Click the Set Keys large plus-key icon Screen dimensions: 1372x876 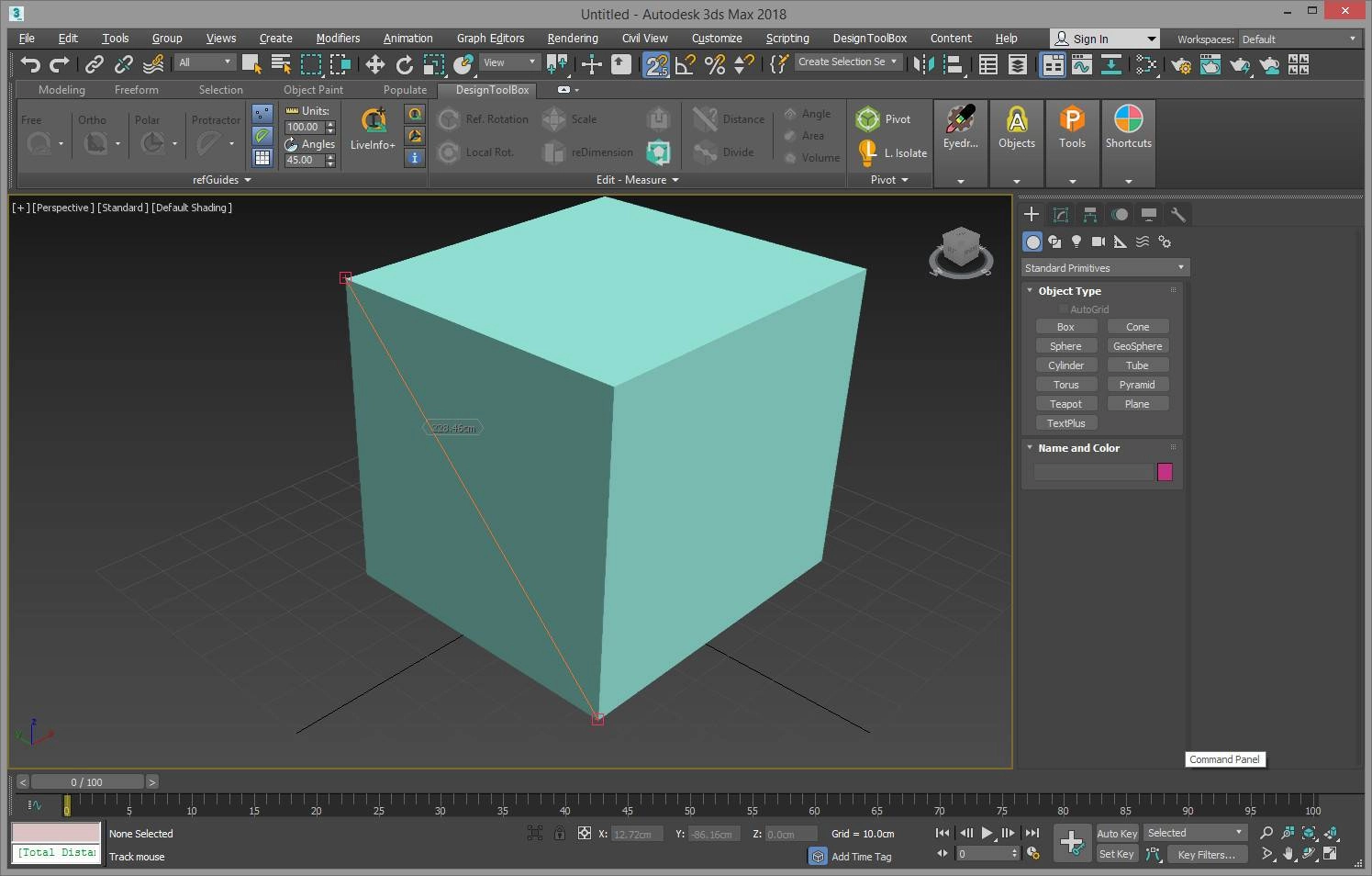point(1072,843)
